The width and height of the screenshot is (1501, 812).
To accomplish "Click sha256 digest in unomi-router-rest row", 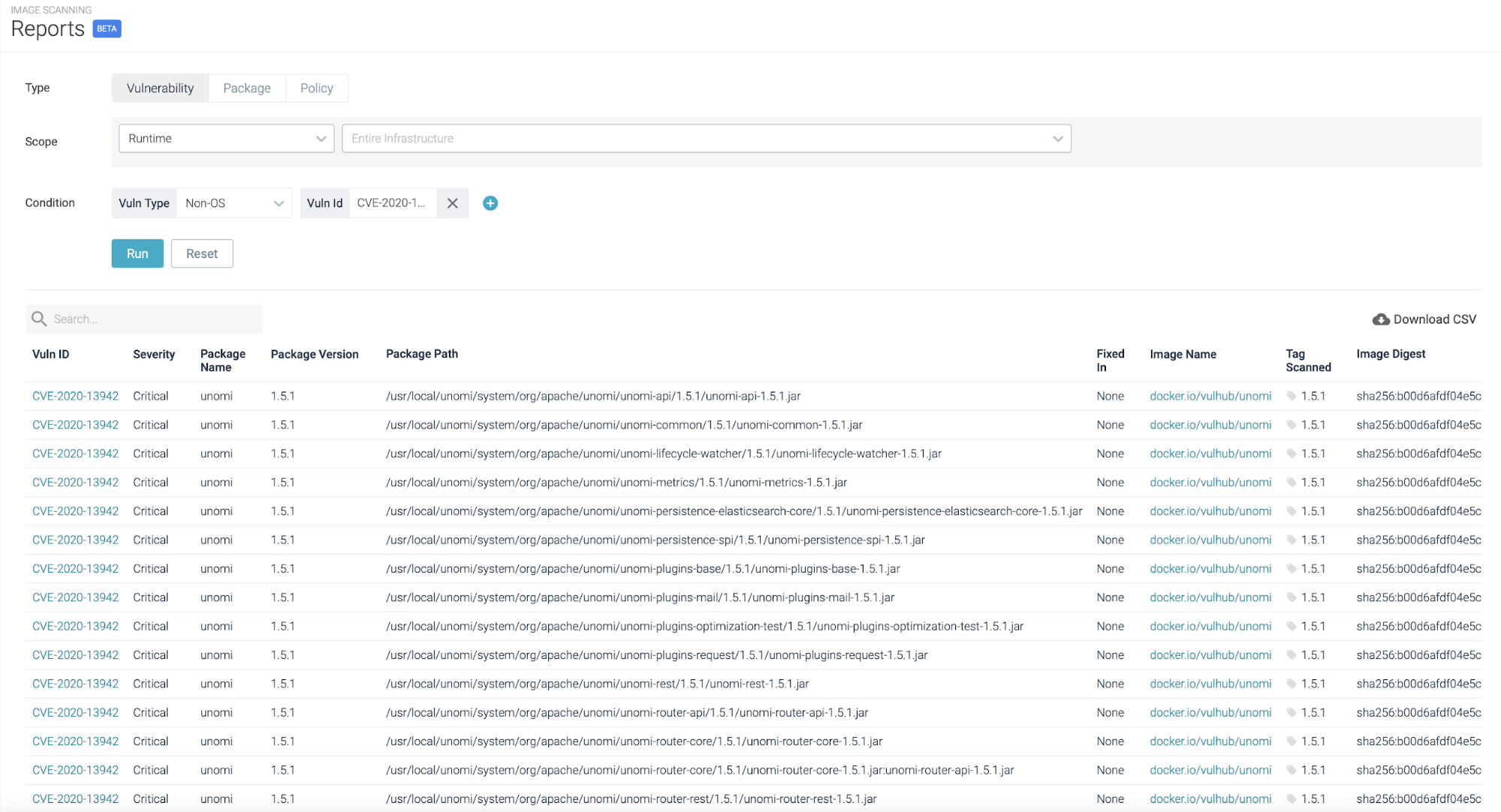I will click(x=1418, y=799).
